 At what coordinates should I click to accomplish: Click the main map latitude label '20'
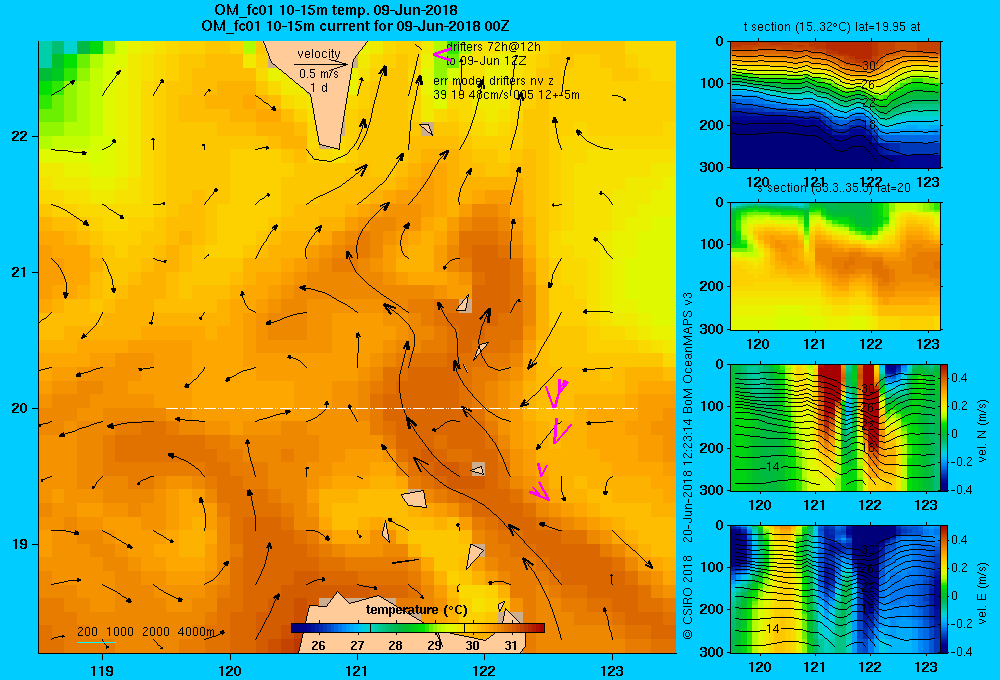[x=19, y=408]
